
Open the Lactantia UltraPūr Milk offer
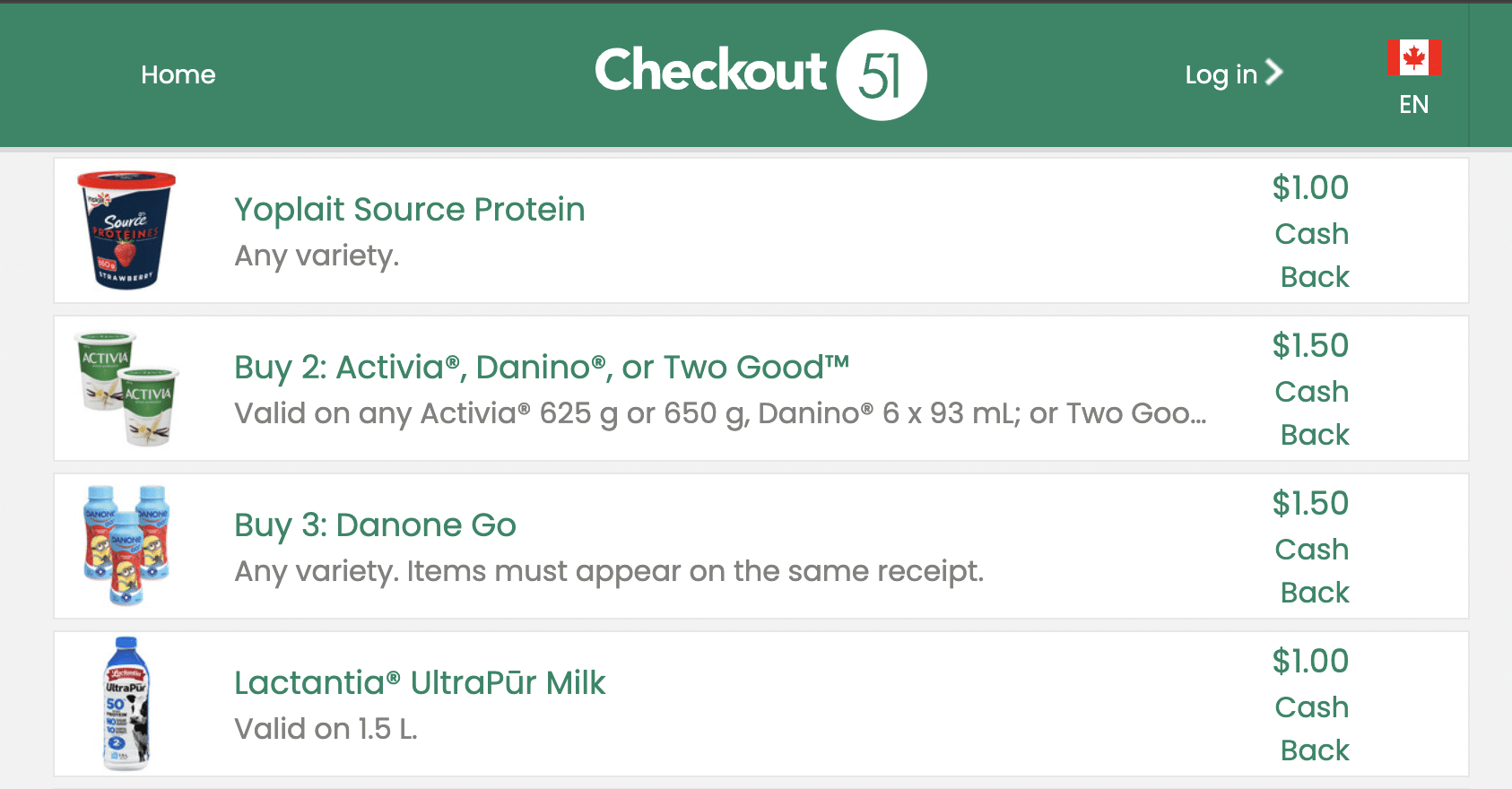click(420, 682)
